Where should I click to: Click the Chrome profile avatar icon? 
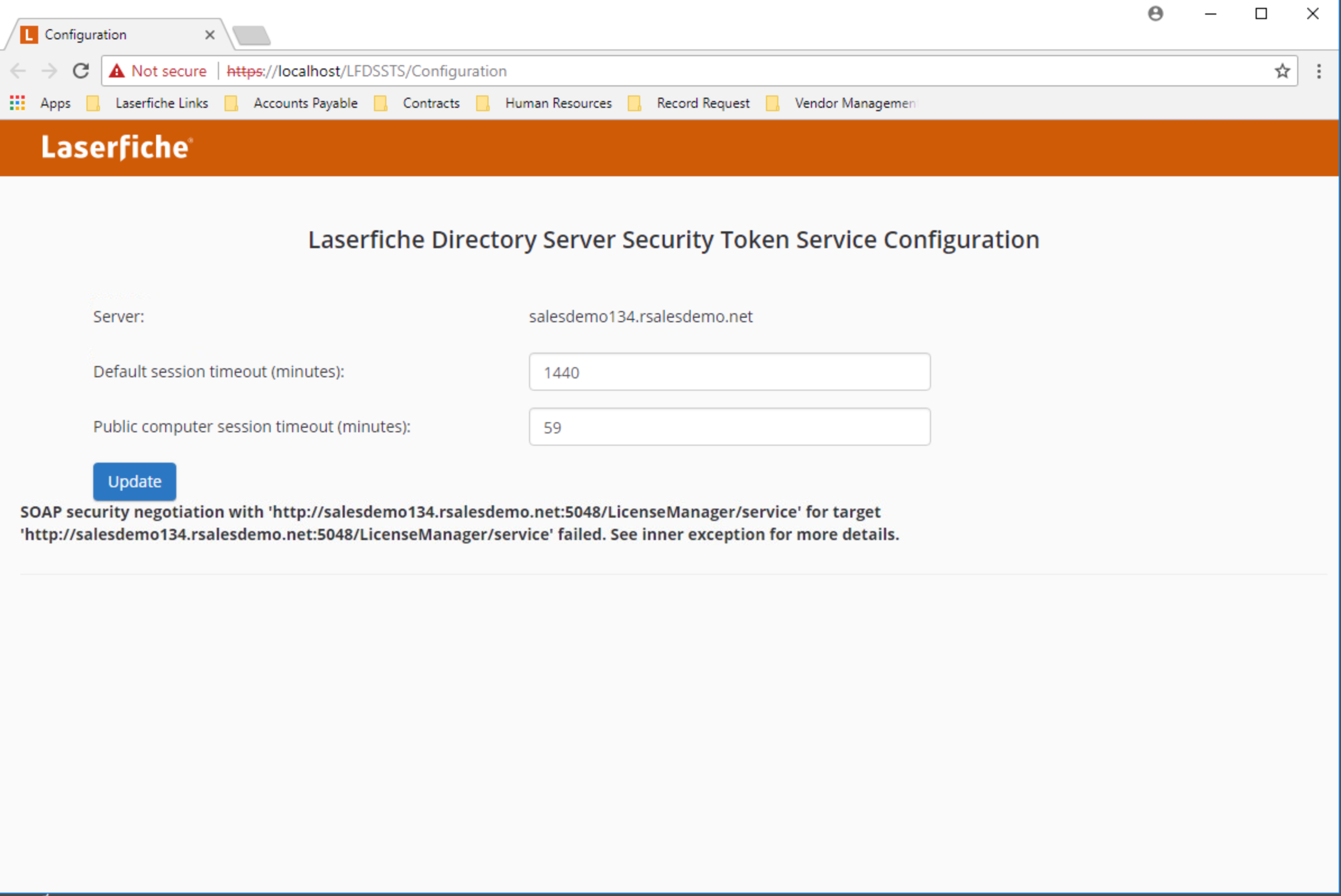(1155, 13)
